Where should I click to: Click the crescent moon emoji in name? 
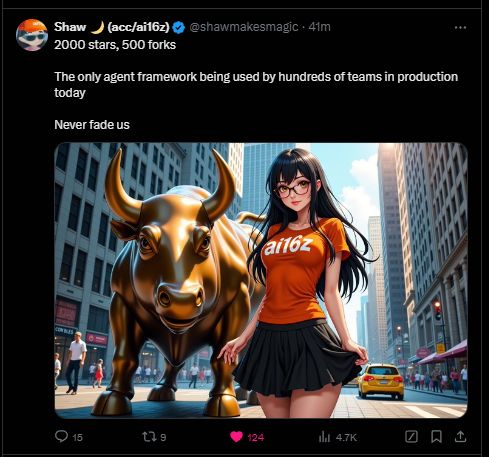[97, 27]
